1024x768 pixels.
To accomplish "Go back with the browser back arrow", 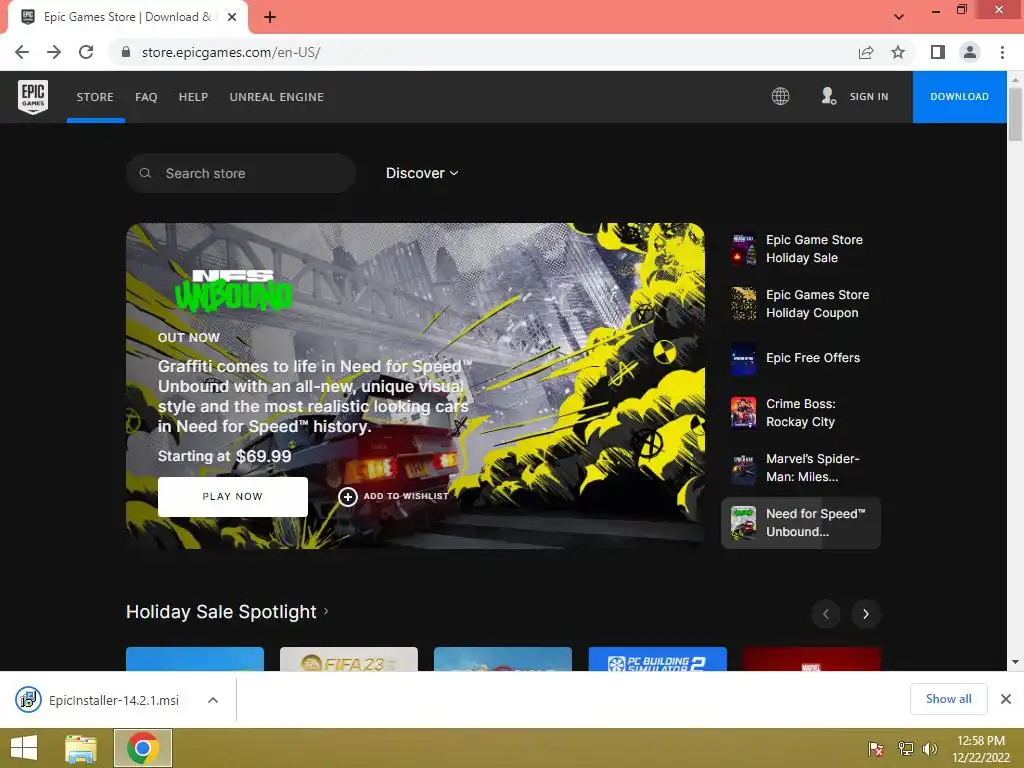I will click(22, 52).
